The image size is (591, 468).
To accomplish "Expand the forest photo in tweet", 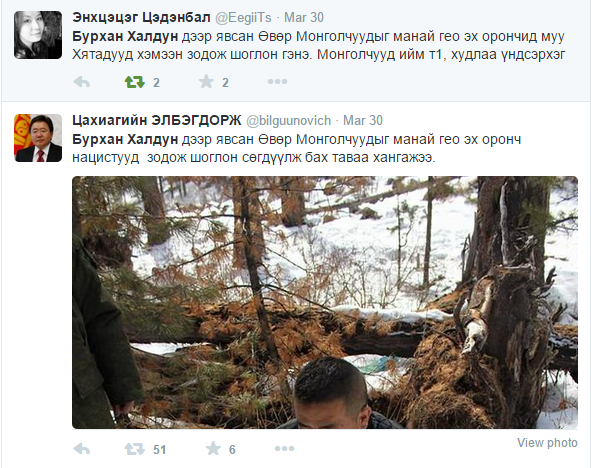I will 325,303.
